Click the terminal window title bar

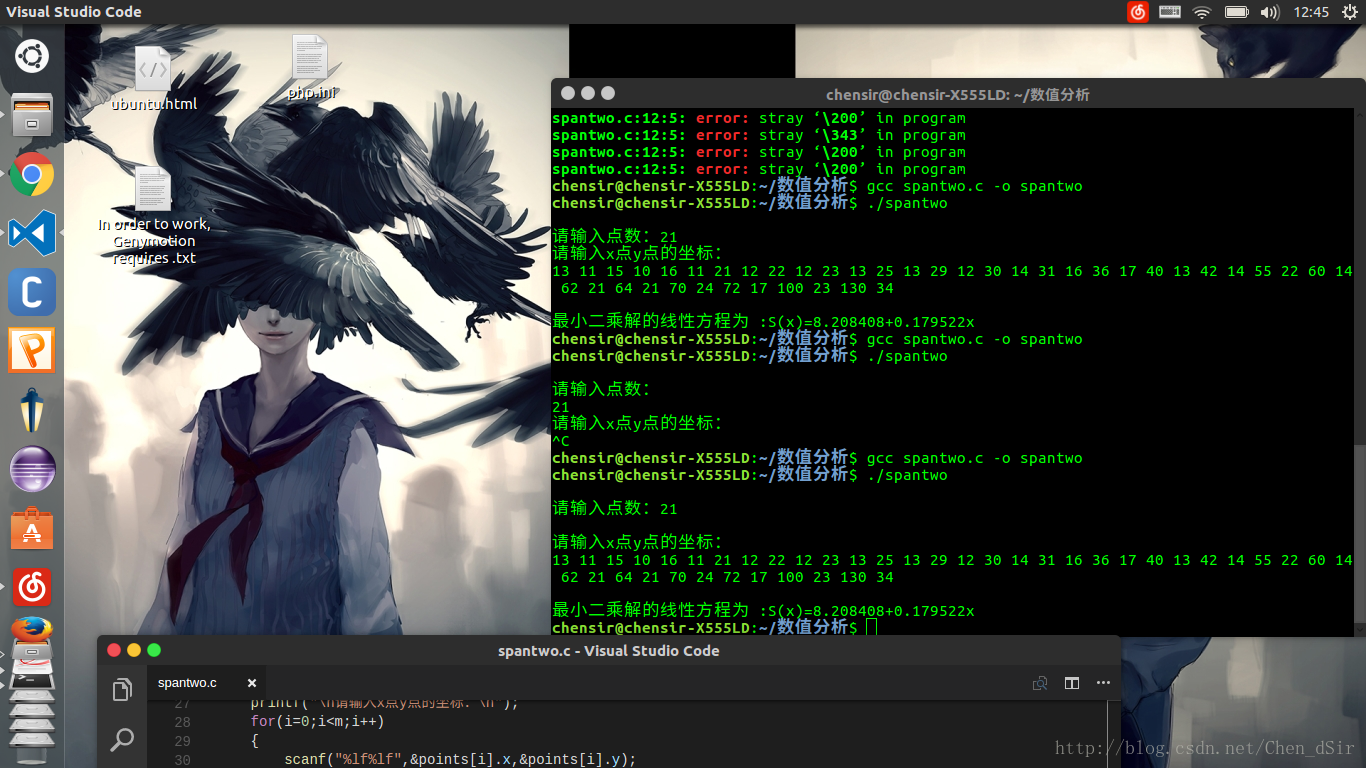point(957,94)
